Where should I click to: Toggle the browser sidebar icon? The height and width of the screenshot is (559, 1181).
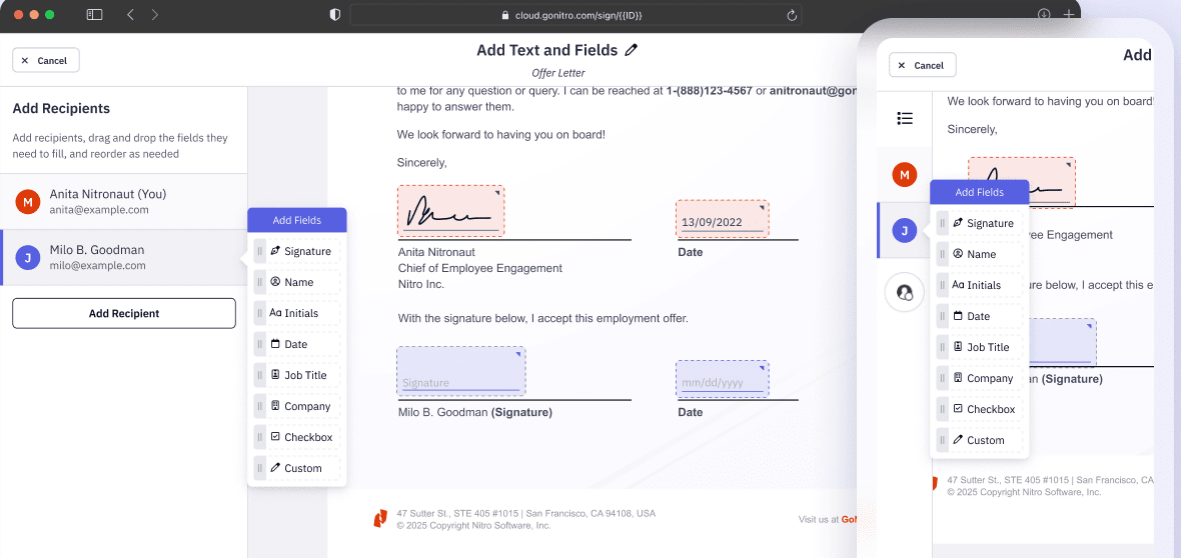pos(94,14)
